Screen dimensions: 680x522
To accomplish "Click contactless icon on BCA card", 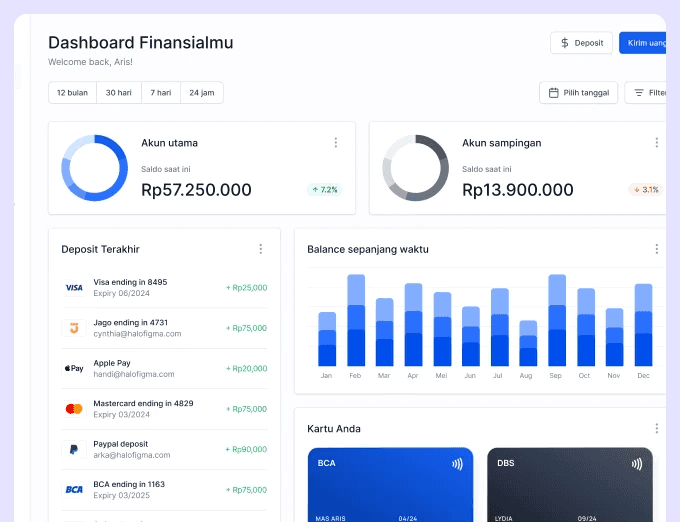I will (x=458, y=464).
